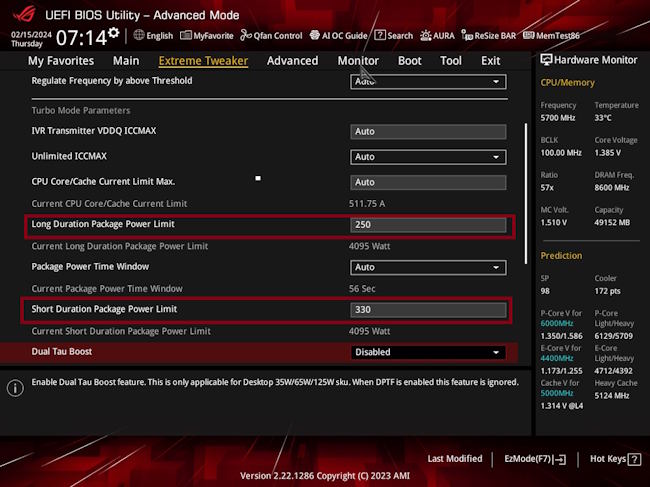
Task: Click Current CPU Core/Cache Current Limit value 511.75 A
Action: point(367,204)
